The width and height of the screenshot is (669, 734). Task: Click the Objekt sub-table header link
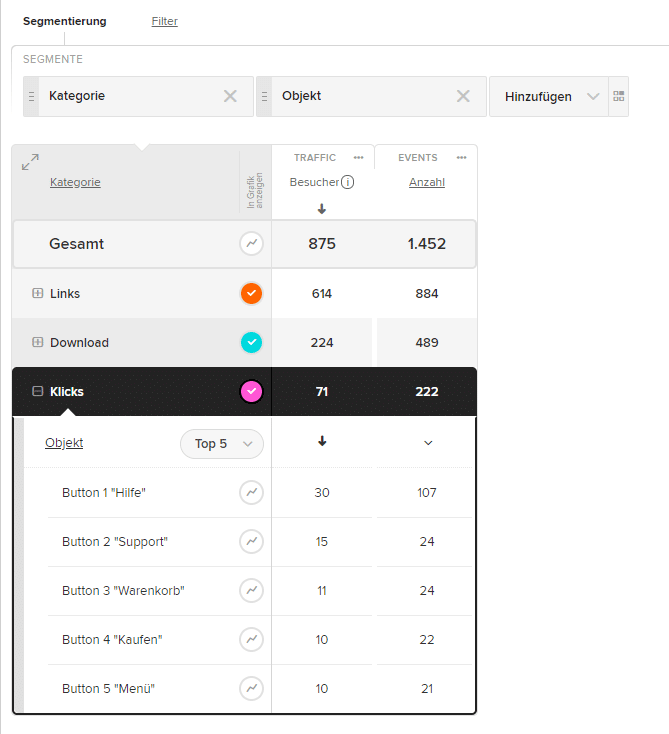click(64, 443)
